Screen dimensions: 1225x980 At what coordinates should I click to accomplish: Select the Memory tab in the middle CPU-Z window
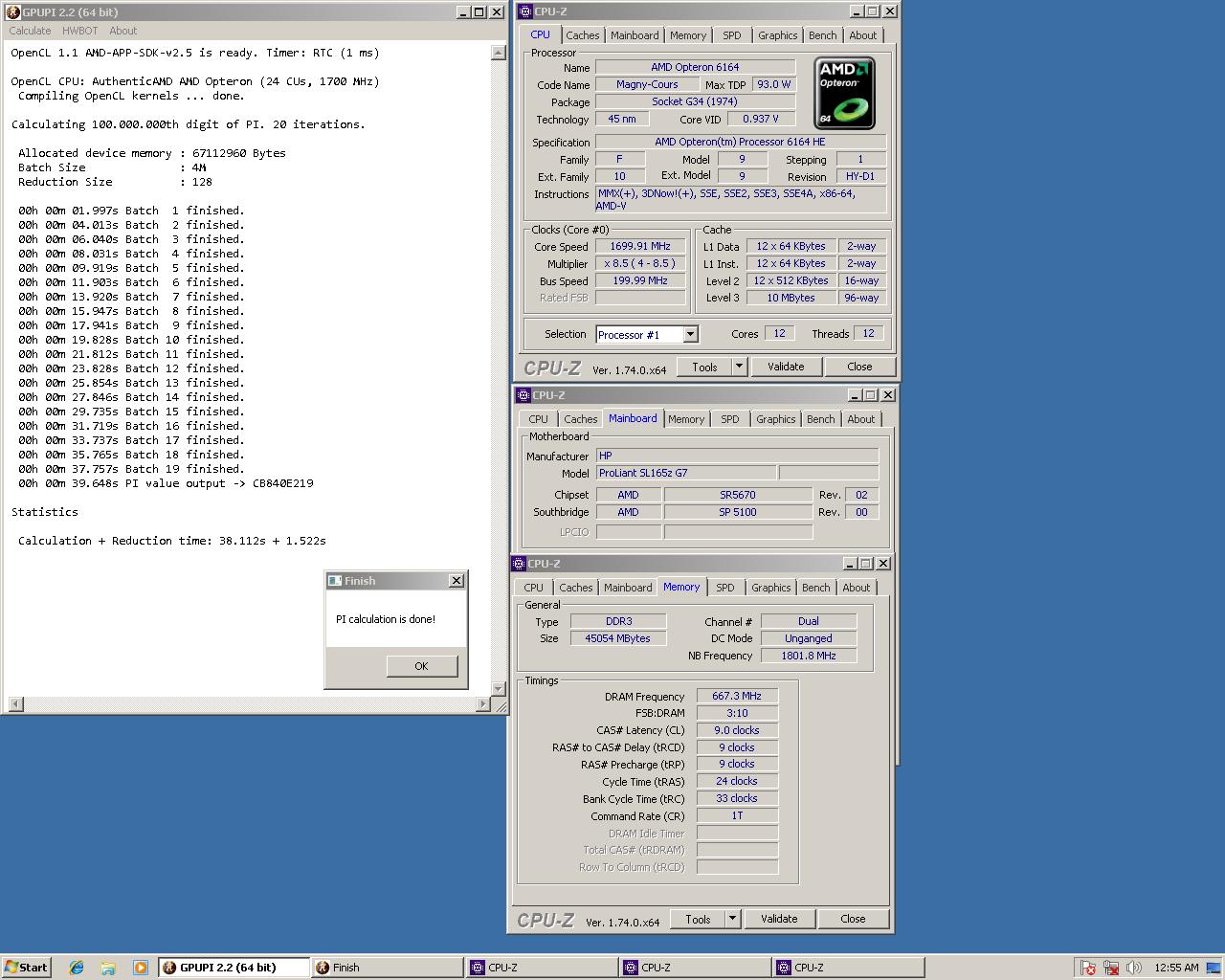pos(686,419)
